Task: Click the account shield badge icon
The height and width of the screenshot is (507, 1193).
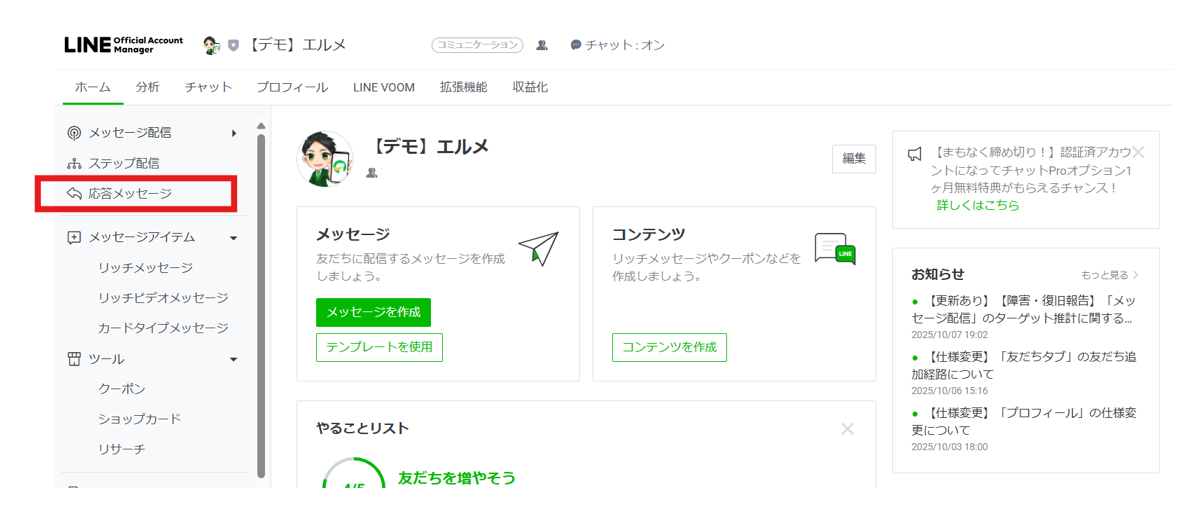Action: pos(233,45)
